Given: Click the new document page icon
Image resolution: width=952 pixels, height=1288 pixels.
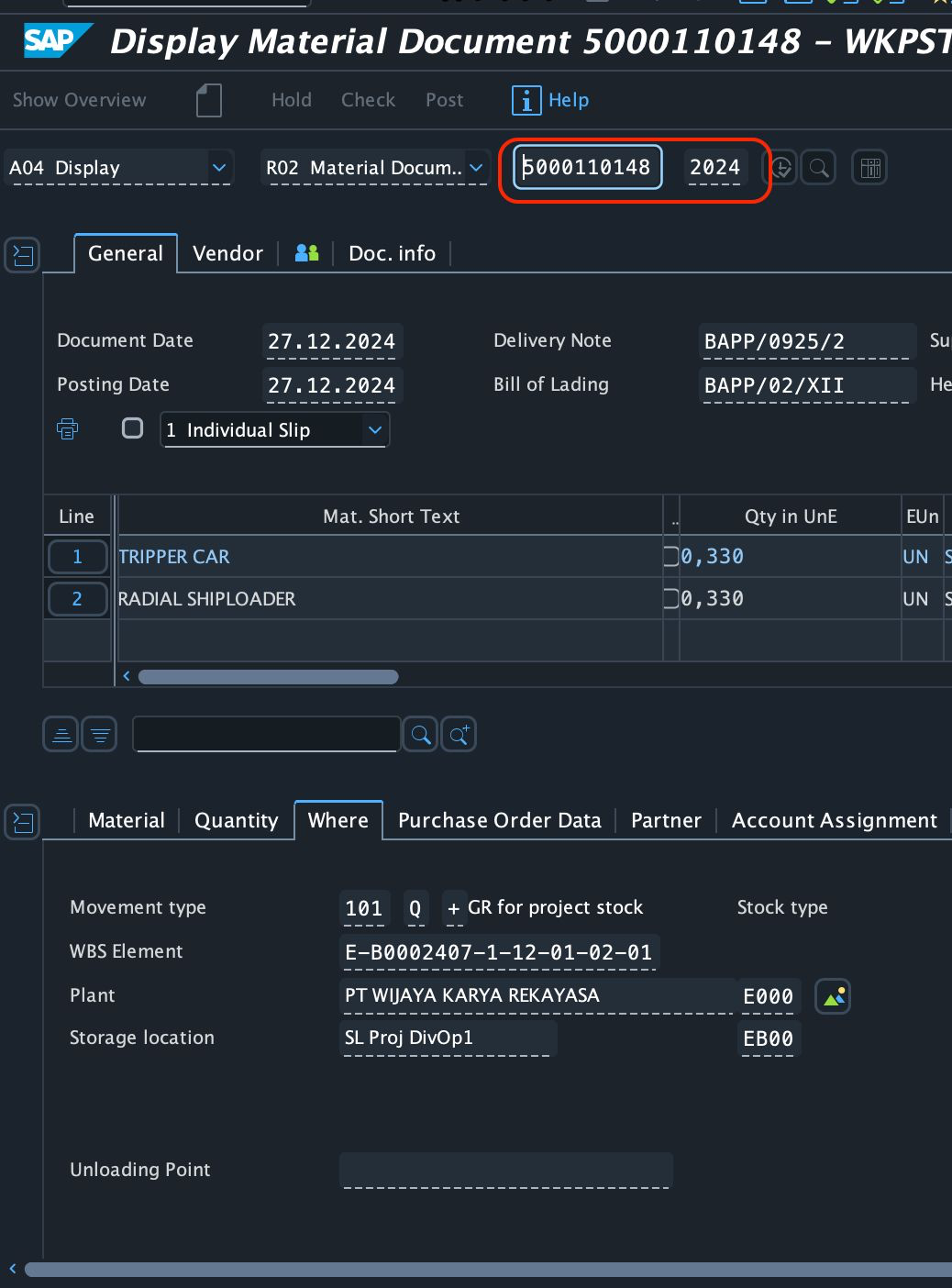Looking at the screenshot, I should [209, 100].
